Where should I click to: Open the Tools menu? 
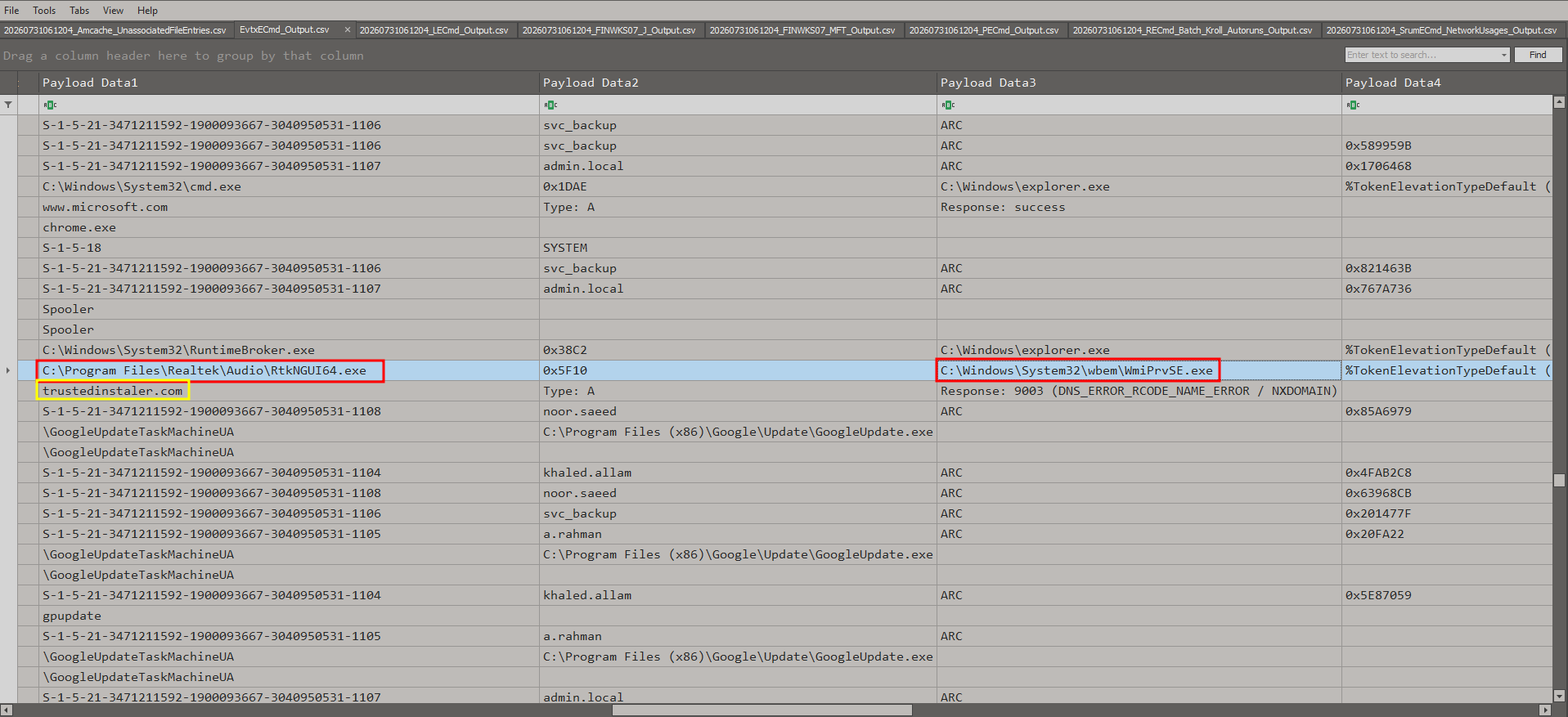[44, 10]
